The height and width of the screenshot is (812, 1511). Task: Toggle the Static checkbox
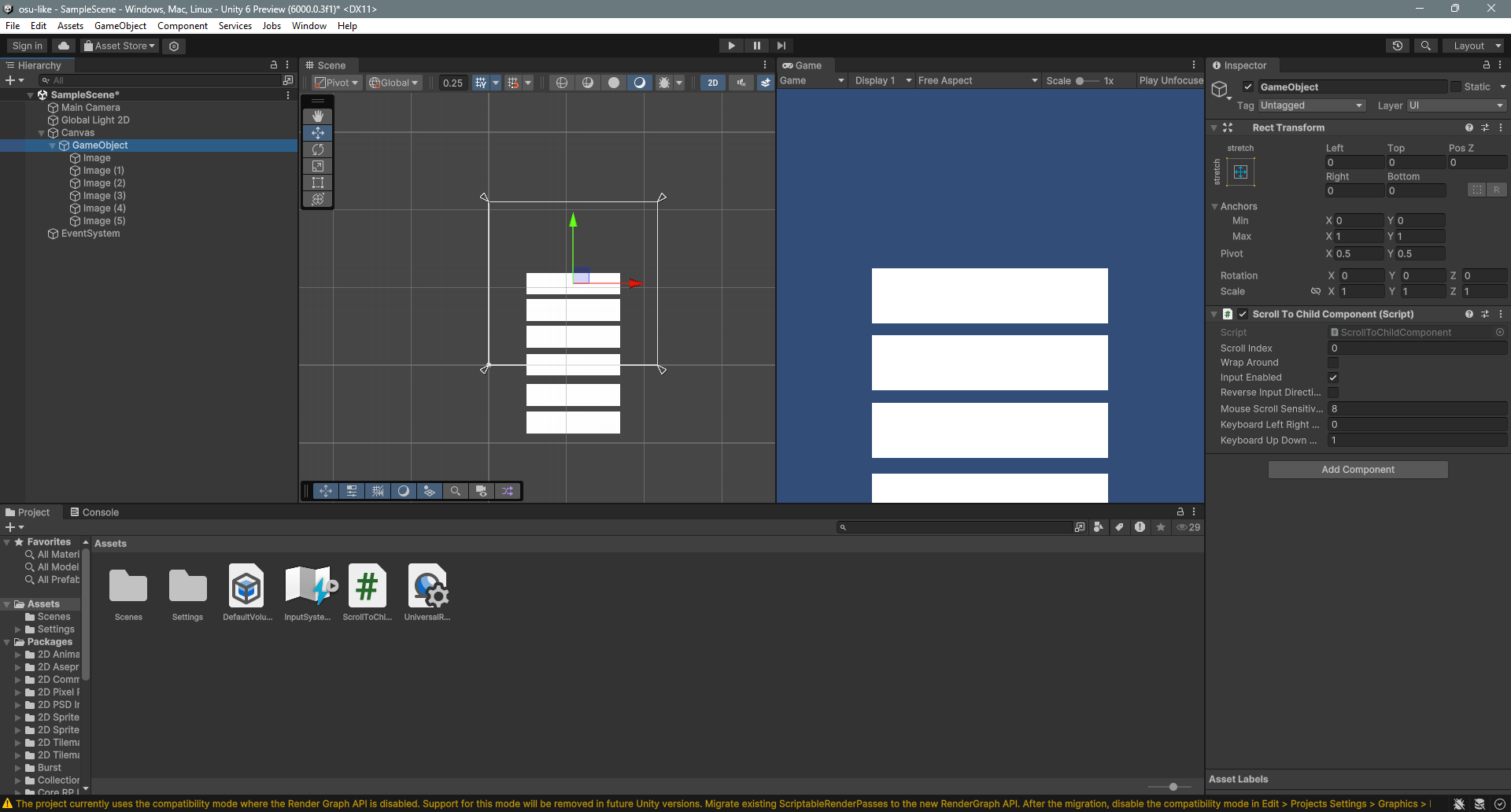click(x=1455, y=87)
